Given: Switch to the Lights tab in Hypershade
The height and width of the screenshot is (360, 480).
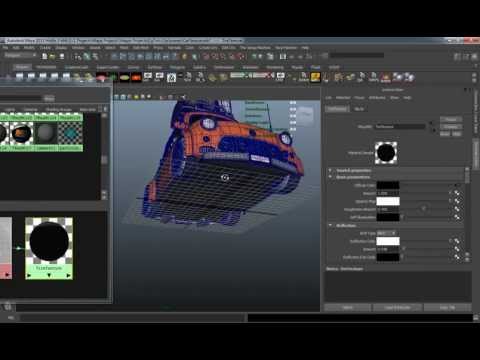Looking at the screenshot, I should [9, 110].
